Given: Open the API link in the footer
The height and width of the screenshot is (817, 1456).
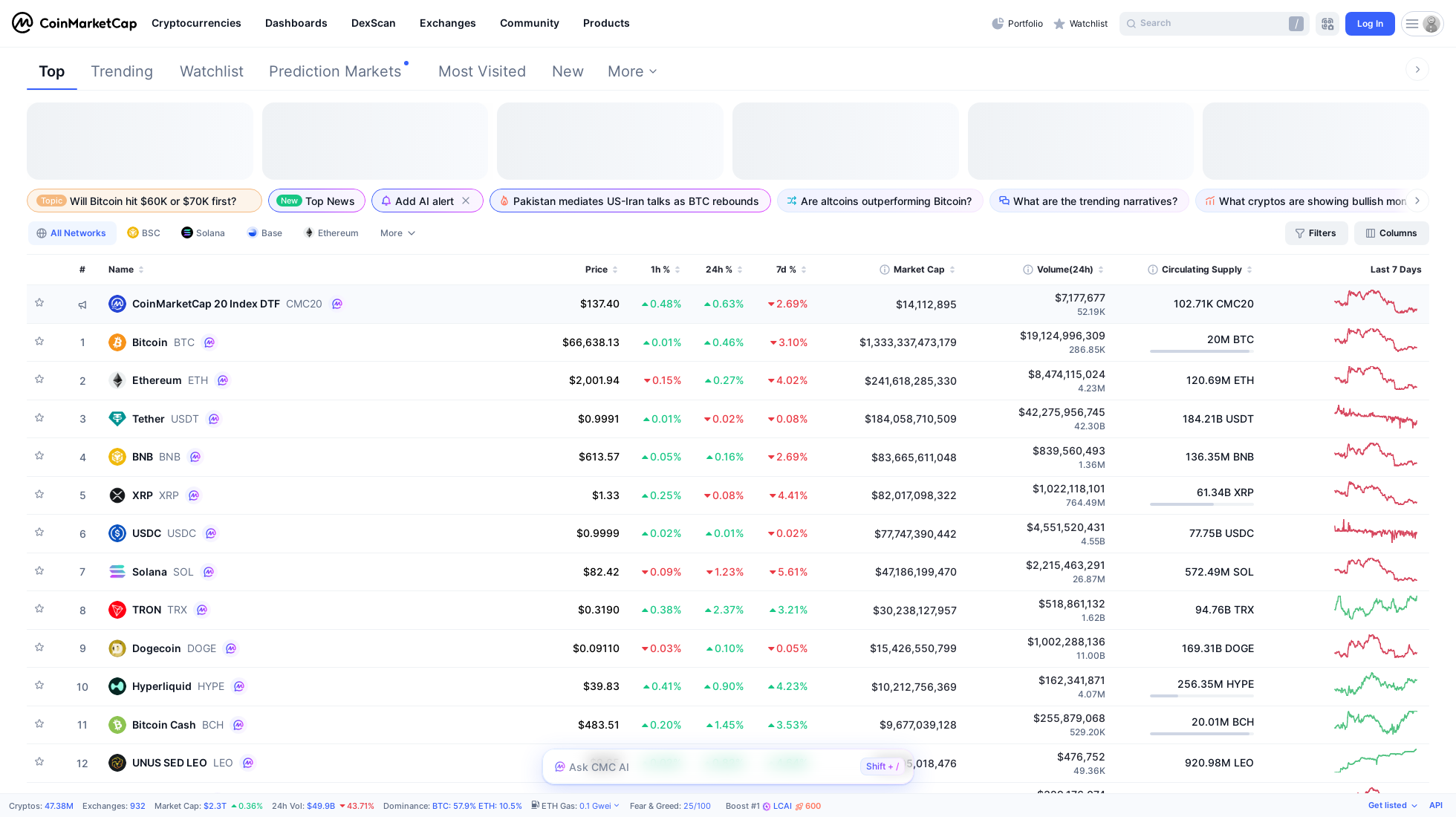Looking at the screenshot, I should (x=1434, y=805).
